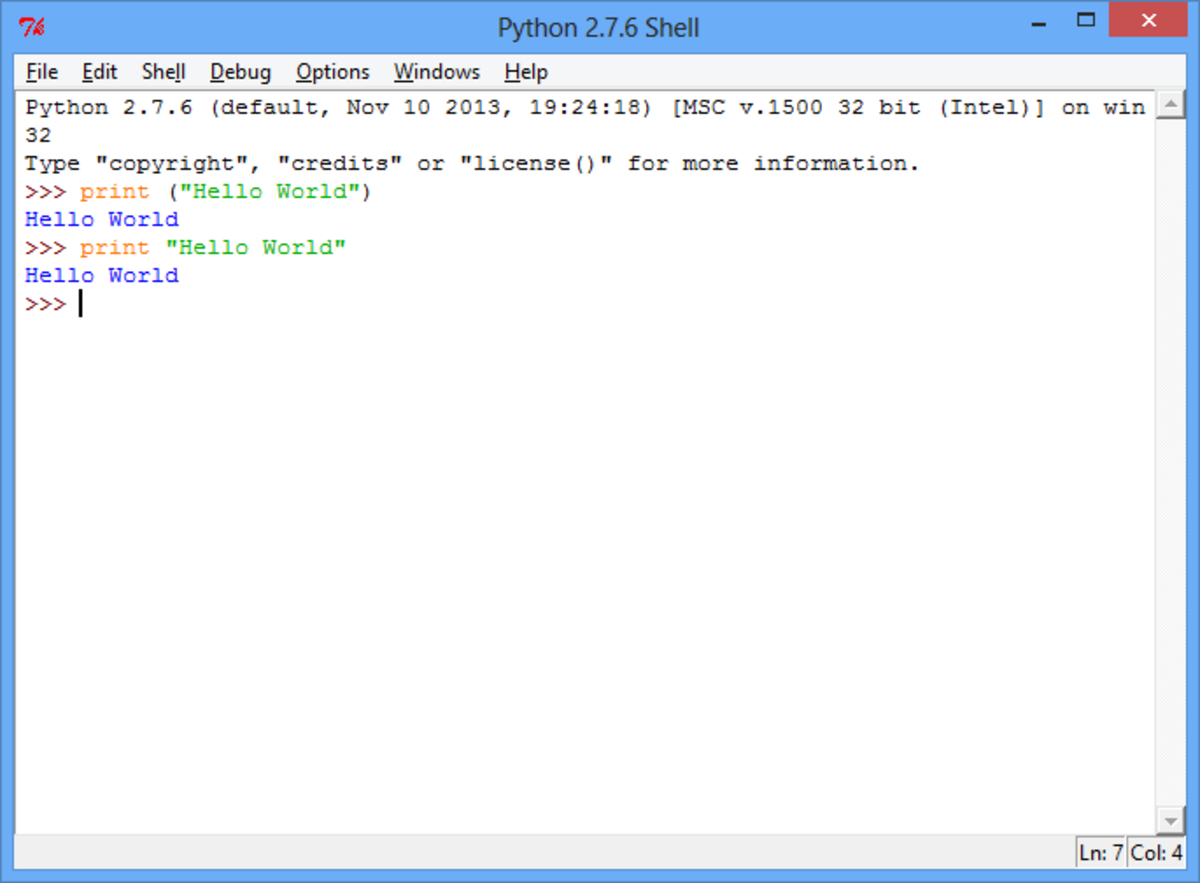Click the blinking cursor at the >>> prompt
The height and width of the screenshot is (883, 1200).
[80, 303]
